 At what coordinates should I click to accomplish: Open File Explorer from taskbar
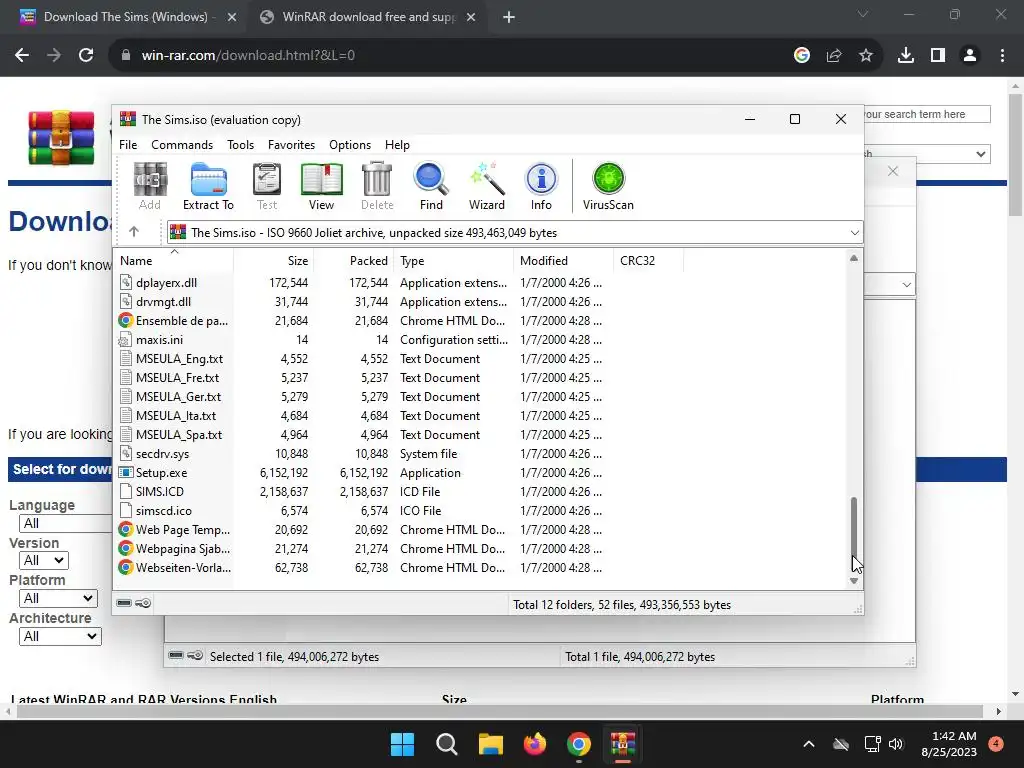[x=490, y=744]
